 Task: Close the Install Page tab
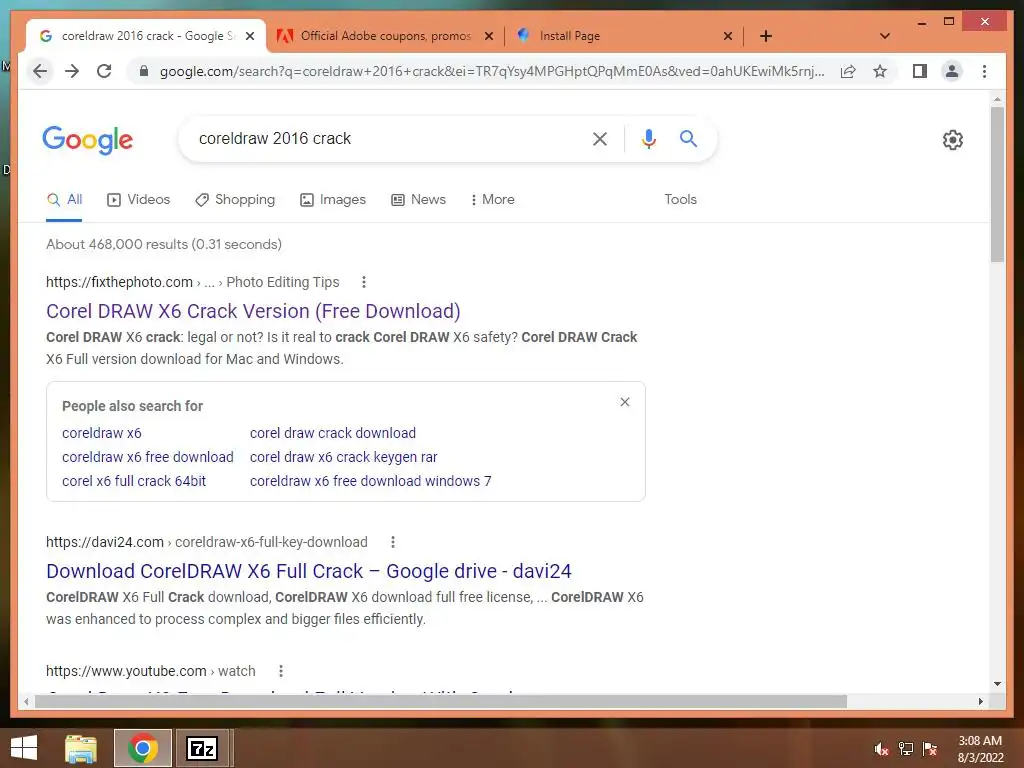728,36
